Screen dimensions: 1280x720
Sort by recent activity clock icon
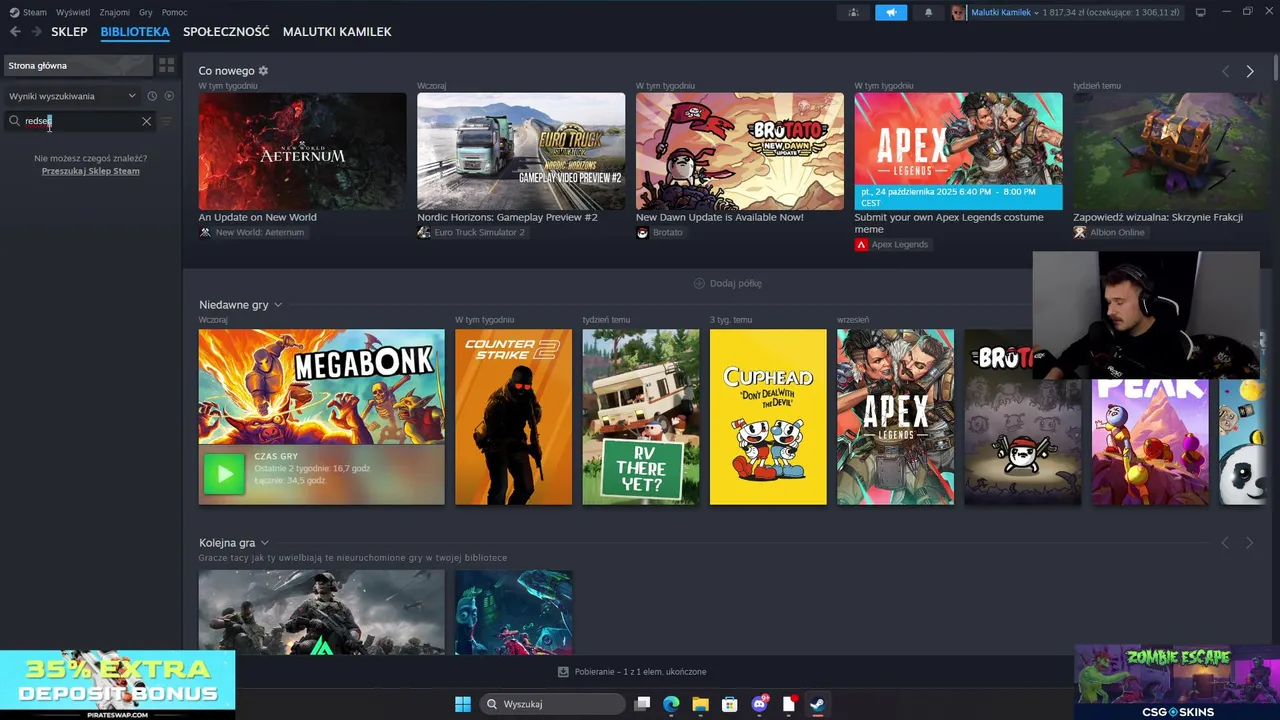point(152,96)
